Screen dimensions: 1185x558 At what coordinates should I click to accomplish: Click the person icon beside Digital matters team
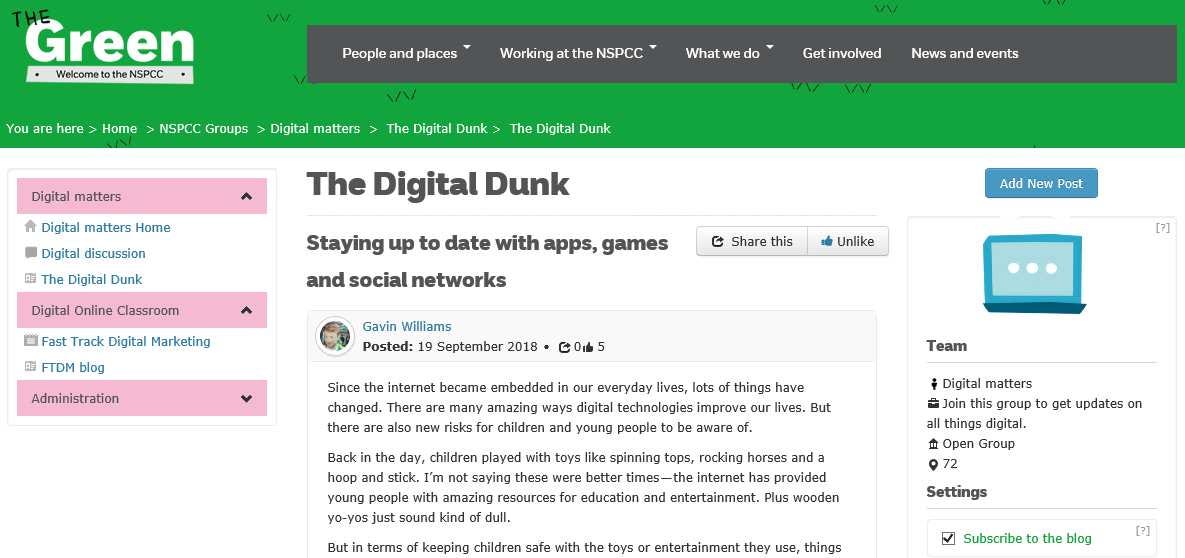point(933,383)
